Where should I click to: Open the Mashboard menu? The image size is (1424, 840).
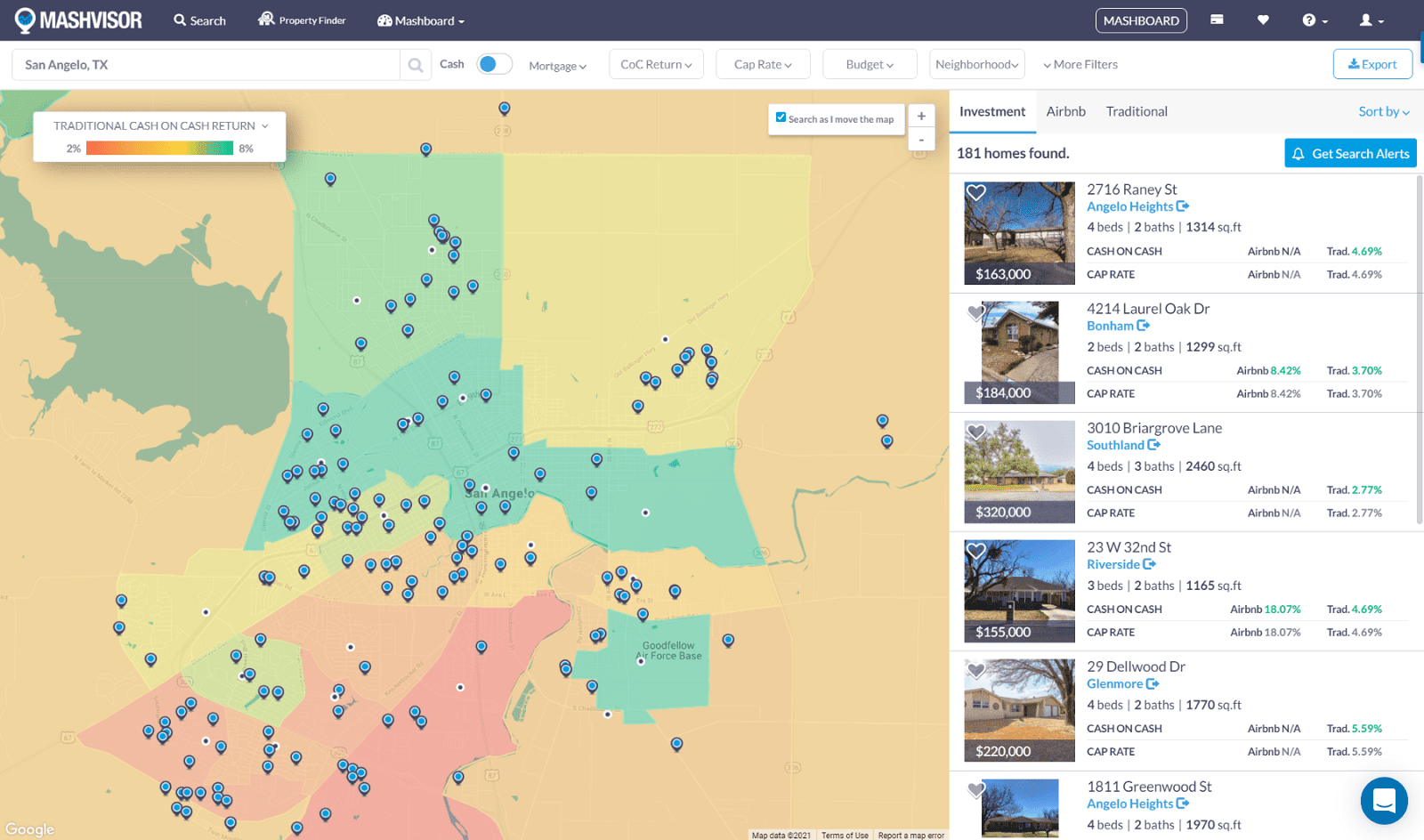coord(420,20)
